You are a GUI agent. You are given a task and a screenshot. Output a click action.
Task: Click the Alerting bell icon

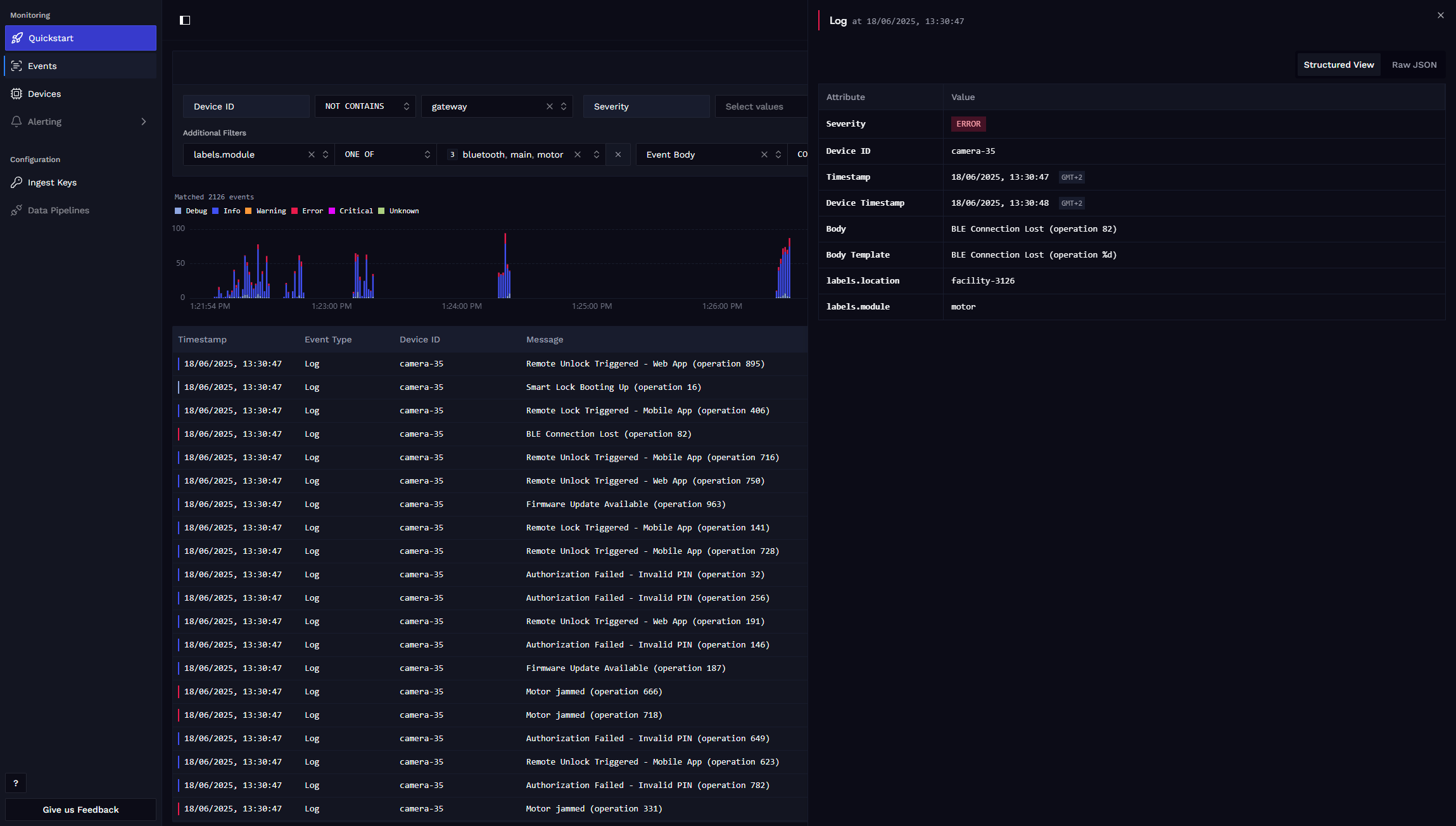point(16,122)
